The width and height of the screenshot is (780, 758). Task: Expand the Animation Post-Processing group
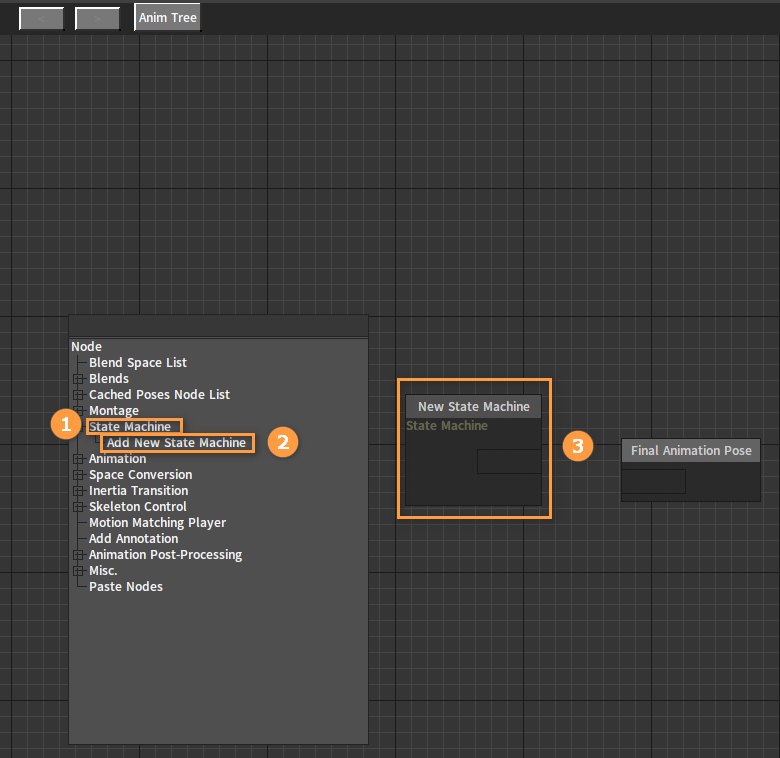pos(78,555)
